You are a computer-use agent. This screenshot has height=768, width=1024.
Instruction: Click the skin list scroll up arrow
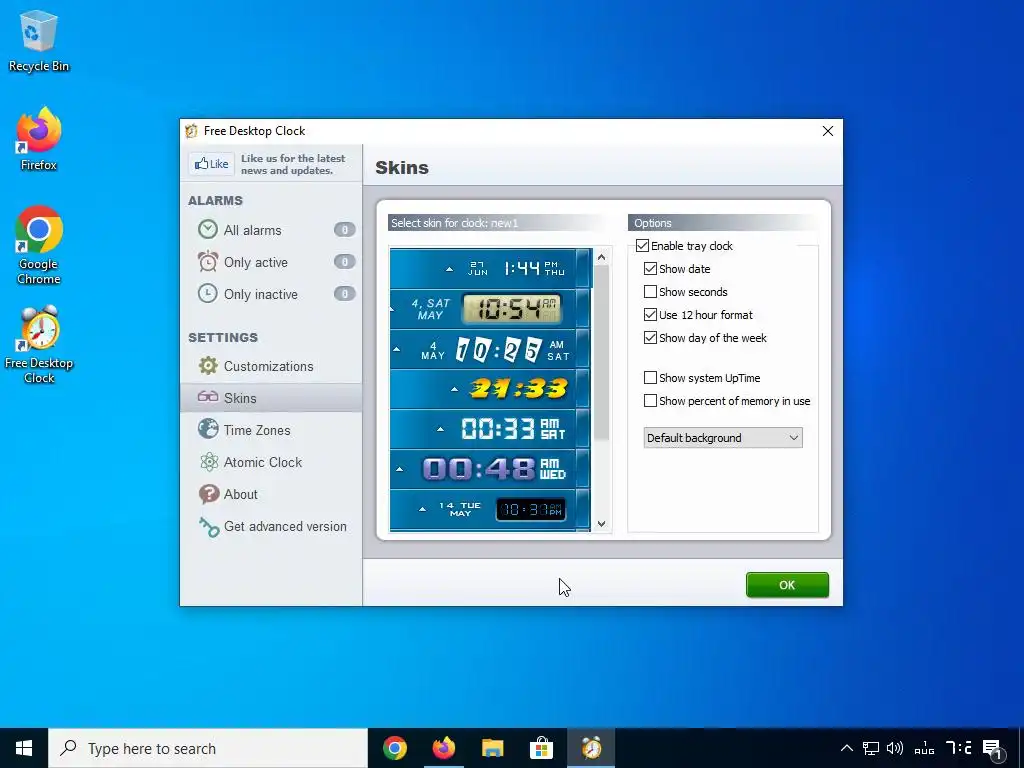[601, 257]
